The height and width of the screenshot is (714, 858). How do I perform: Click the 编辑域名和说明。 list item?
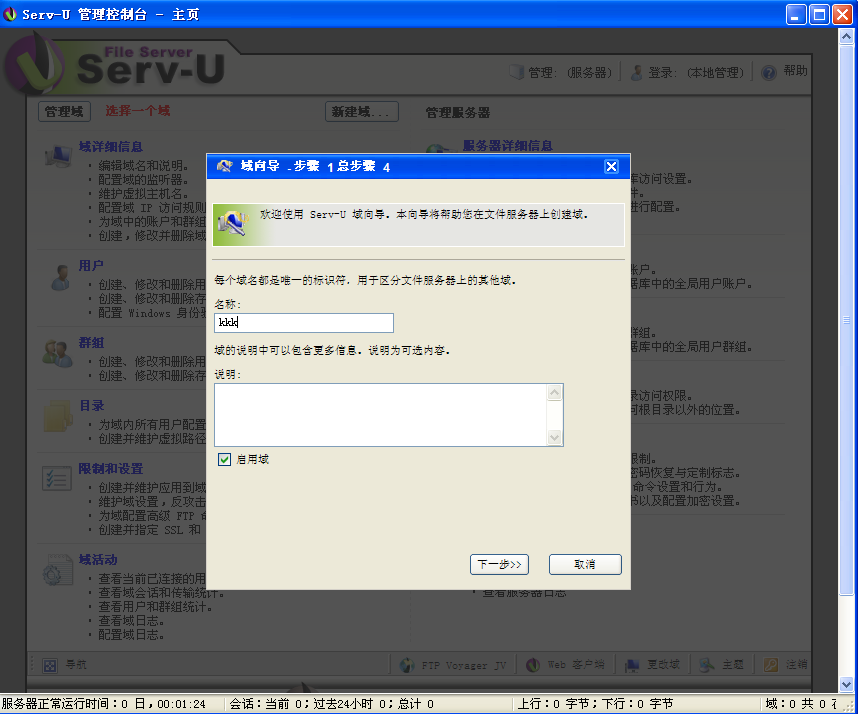coord(144,165)
